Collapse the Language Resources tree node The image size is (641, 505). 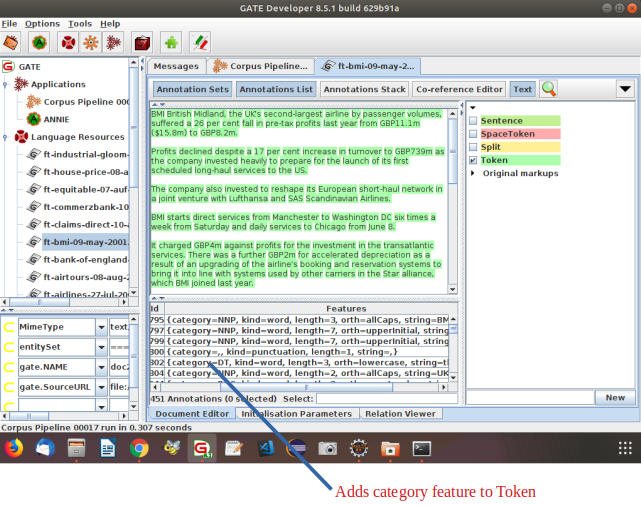click(x=5, y=137)
